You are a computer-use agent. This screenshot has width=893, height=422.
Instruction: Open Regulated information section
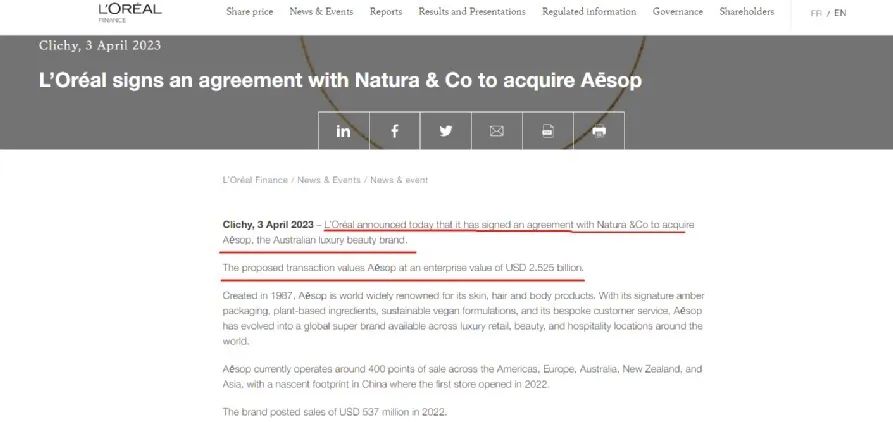coord(589,12)
